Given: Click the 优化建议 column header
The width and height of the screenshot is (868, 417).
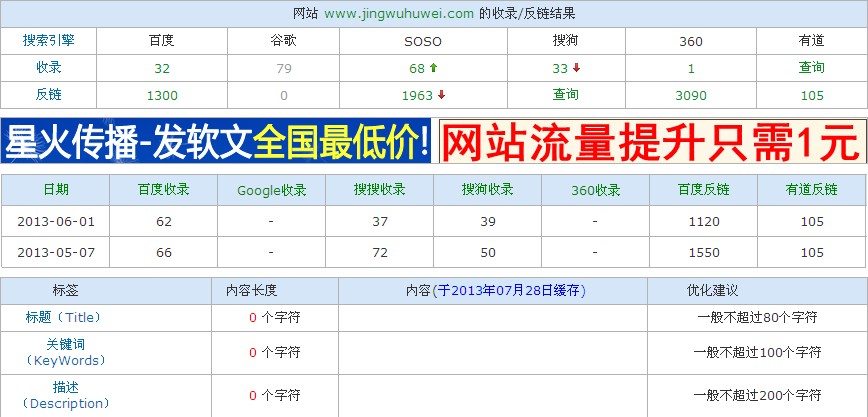Looking at the screenshot, I should (712, 291).
